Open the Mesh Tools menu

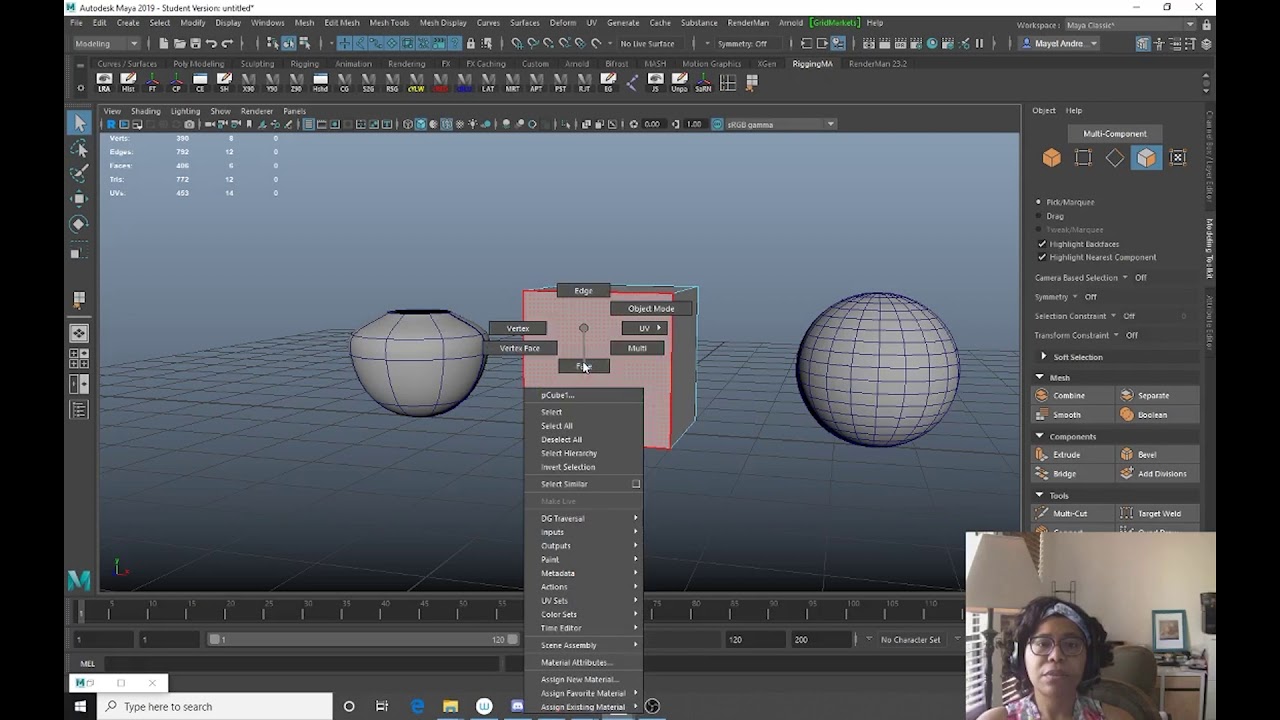[x=389, y=23]
